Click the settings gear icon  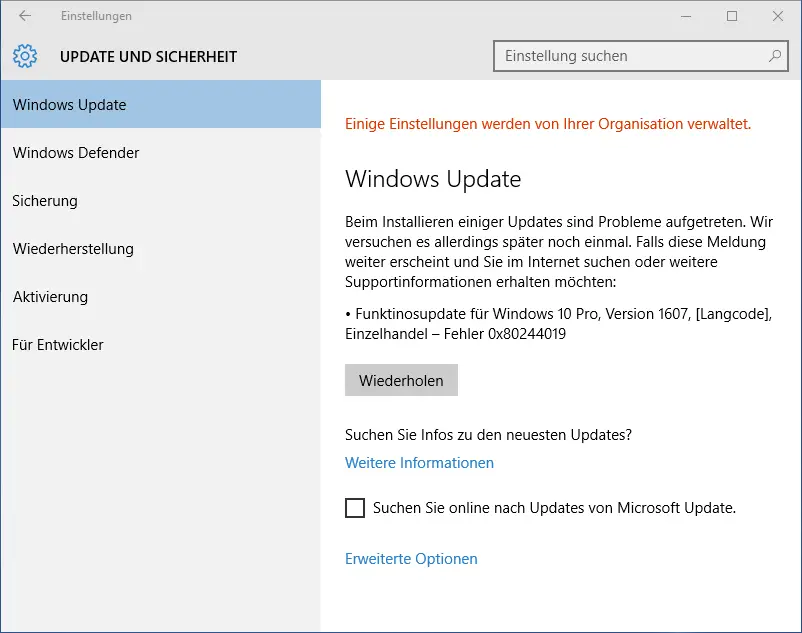[x=25, y=56]
